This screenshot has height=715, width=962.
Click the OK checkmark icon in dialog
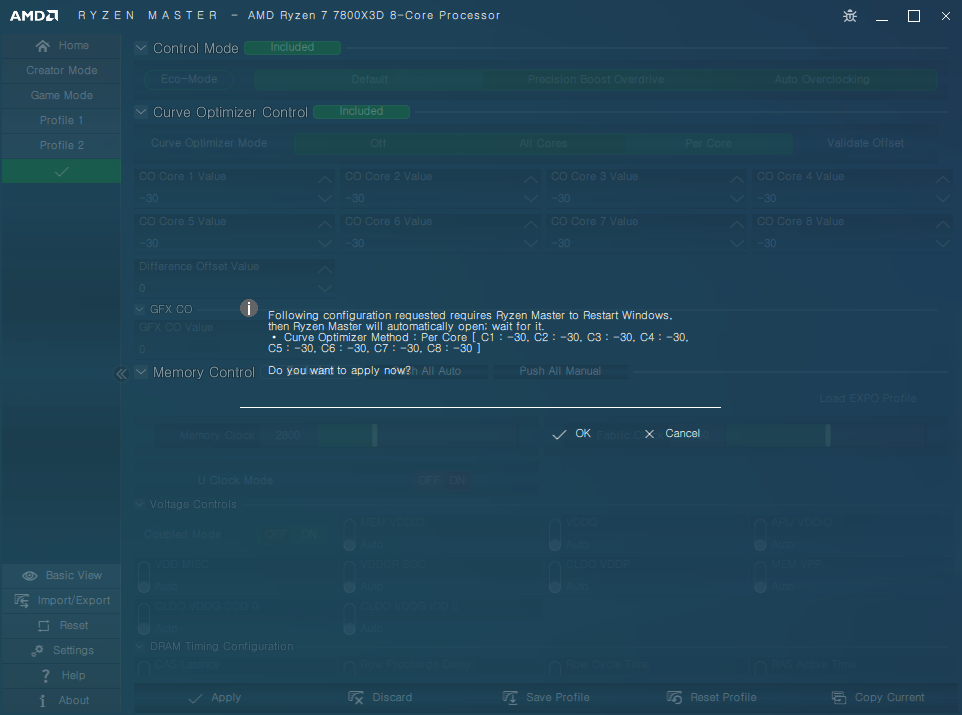(559, 435)
